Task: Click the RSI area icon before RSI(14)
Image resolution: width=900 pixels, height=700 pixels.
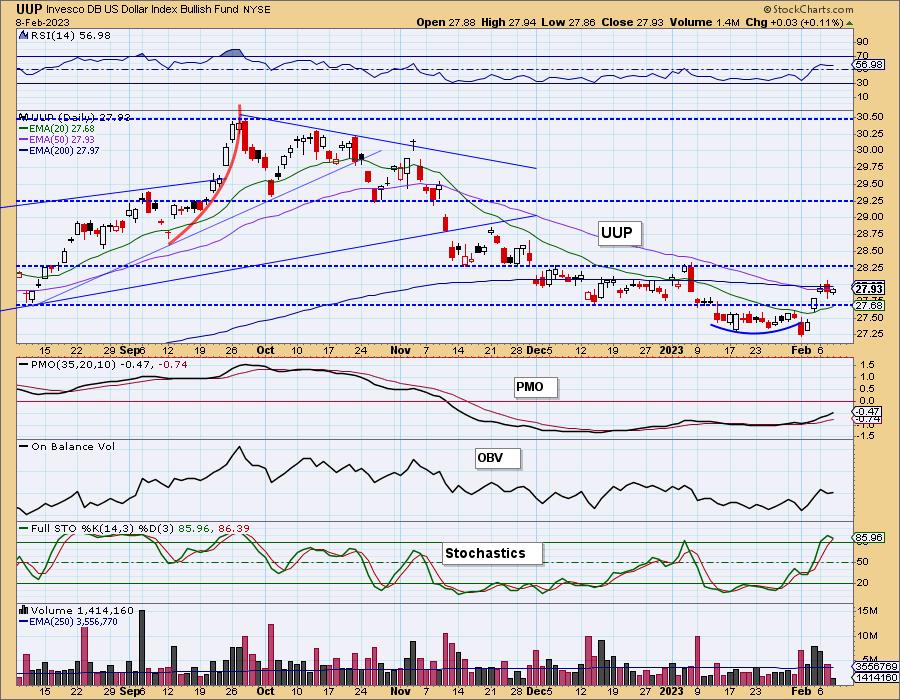Action: click(24, 35)
